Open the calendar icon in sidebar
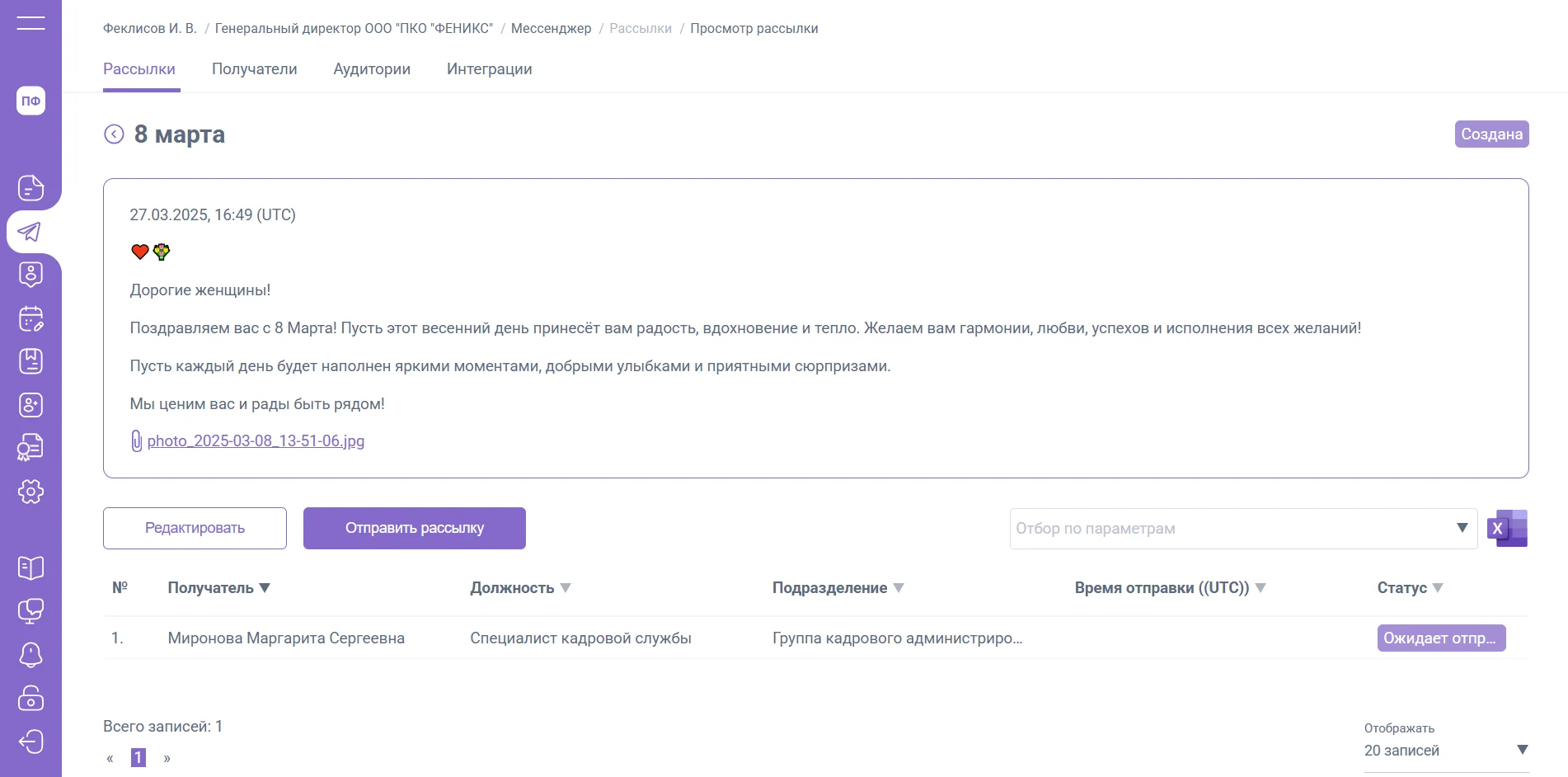This screenshot has height=777, width=1568. point(31,318)
